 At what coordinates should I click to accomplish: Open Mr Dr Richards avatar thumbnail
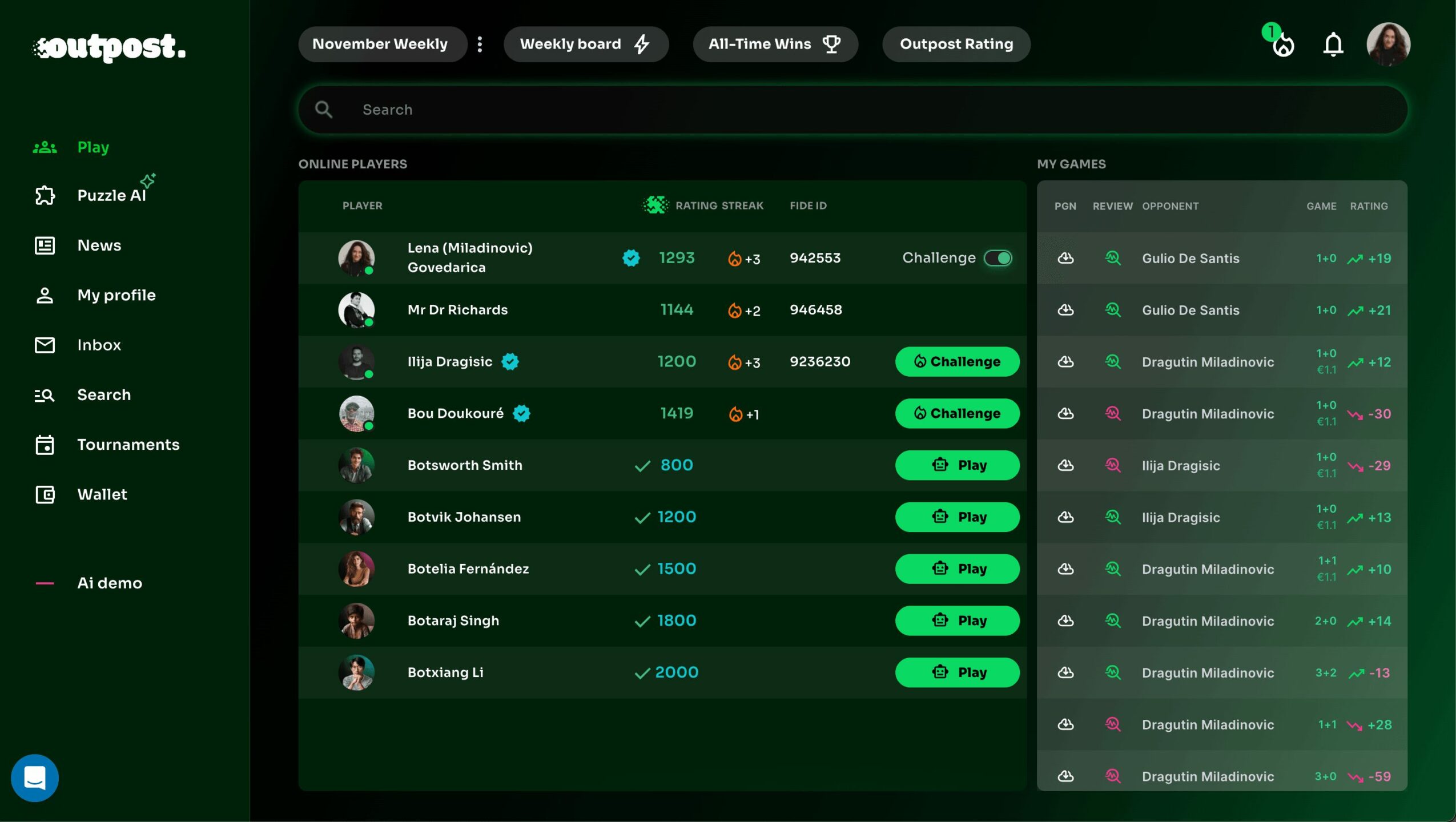356,310
